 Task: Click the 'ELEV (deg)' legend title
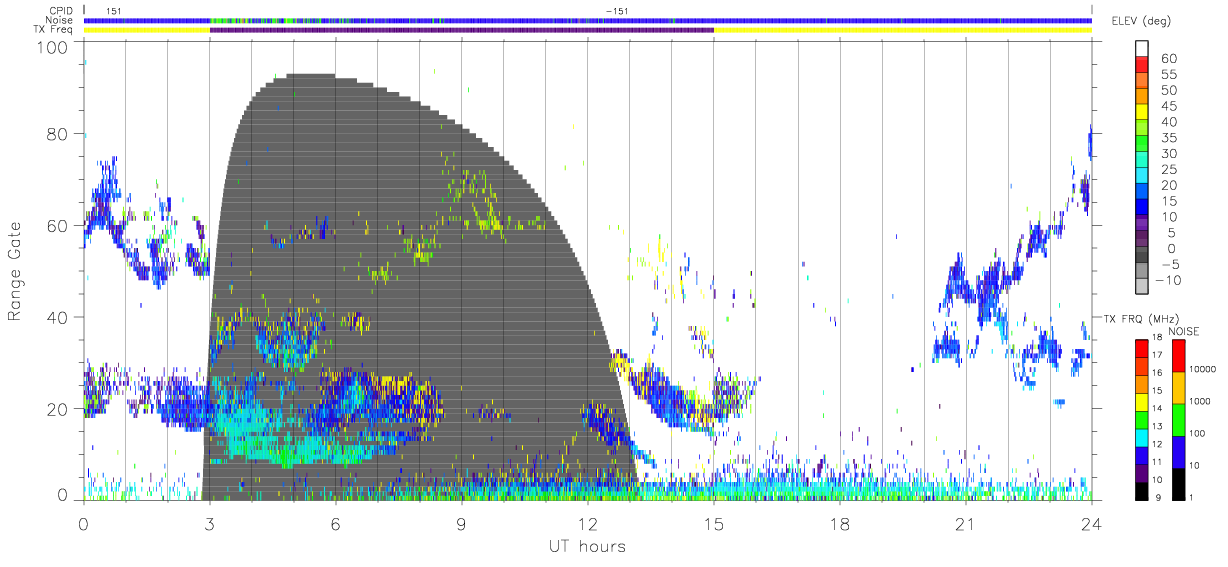(1141, 21)
